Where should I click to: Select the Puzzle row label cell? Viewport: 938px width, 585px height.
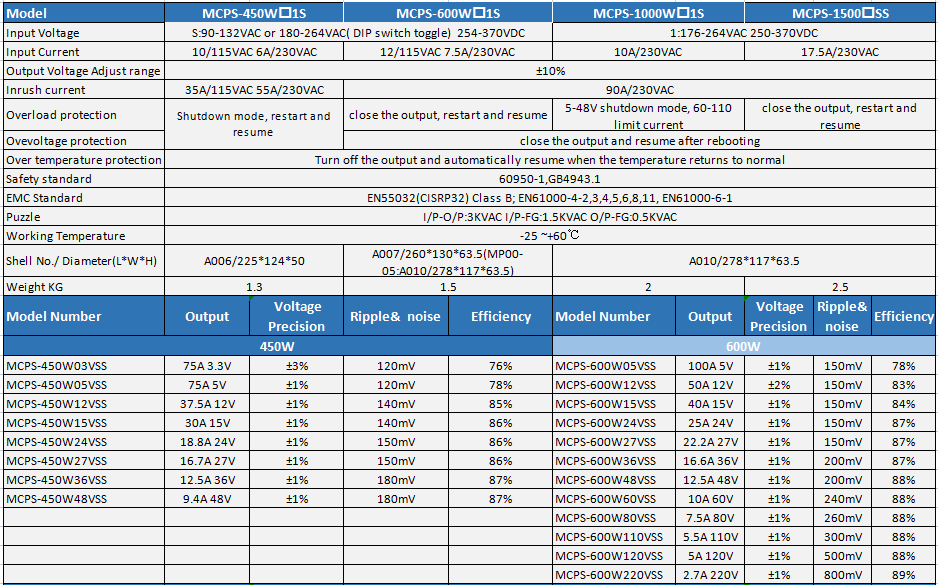pos(82,217)
